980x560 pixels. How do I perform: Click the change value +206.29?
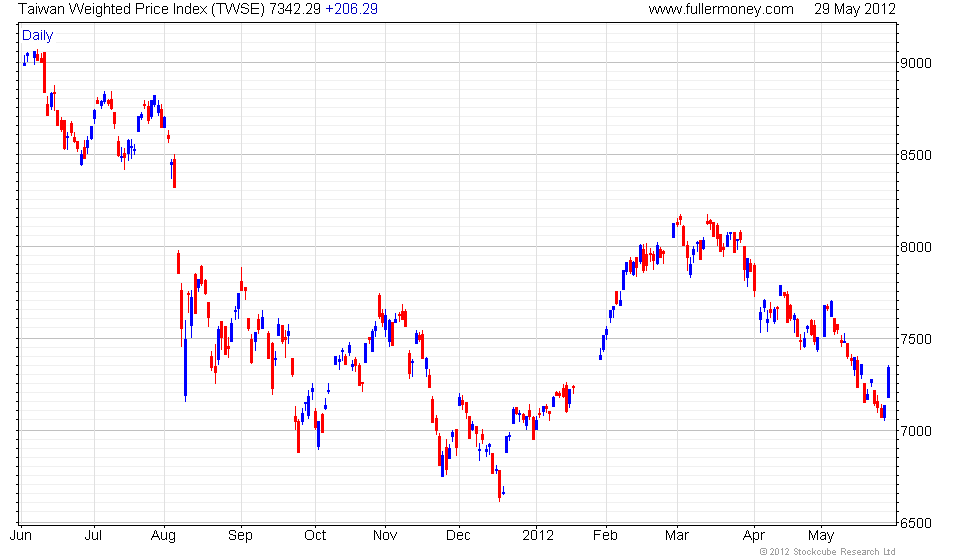coord(351,9)
